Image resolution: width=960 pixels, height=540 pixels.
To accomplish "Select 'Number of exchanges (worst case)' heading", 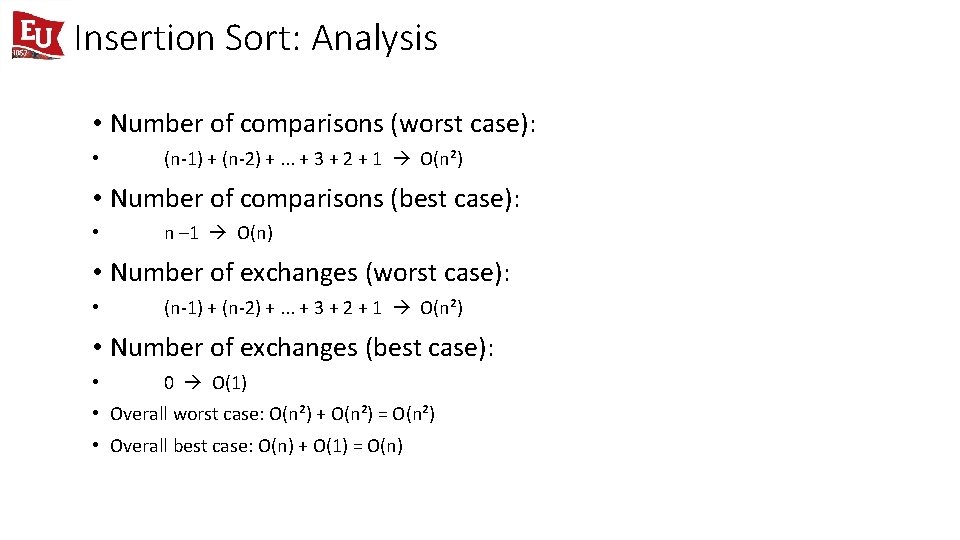I will (310, 272).
